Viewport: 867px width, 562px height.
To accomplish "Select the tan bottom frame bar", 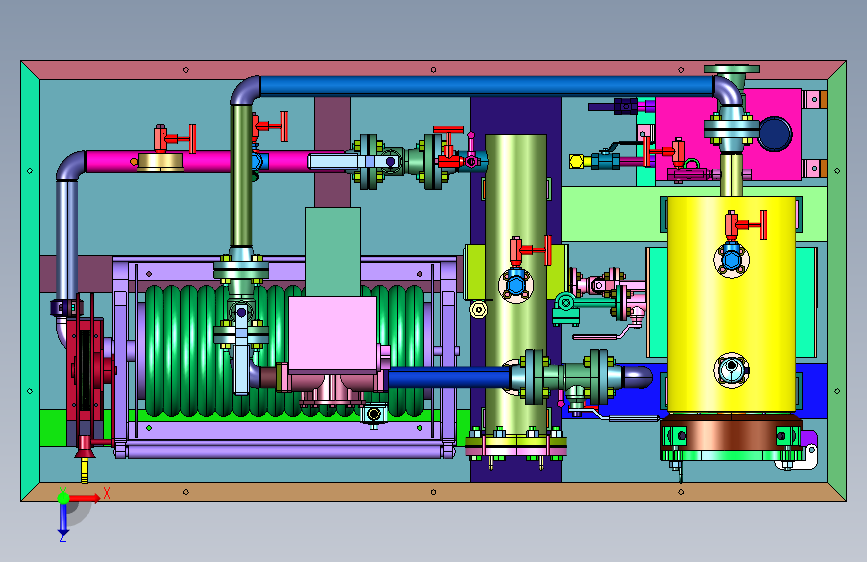I will pos(433,492).
